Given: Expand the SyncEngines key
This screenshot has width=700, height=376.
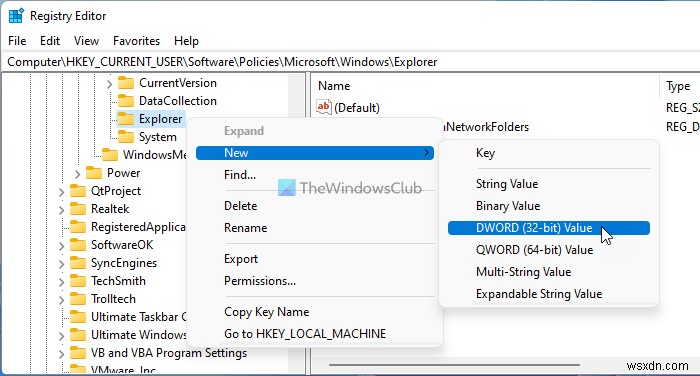Looking at the screenshot, I should (61, 263).
